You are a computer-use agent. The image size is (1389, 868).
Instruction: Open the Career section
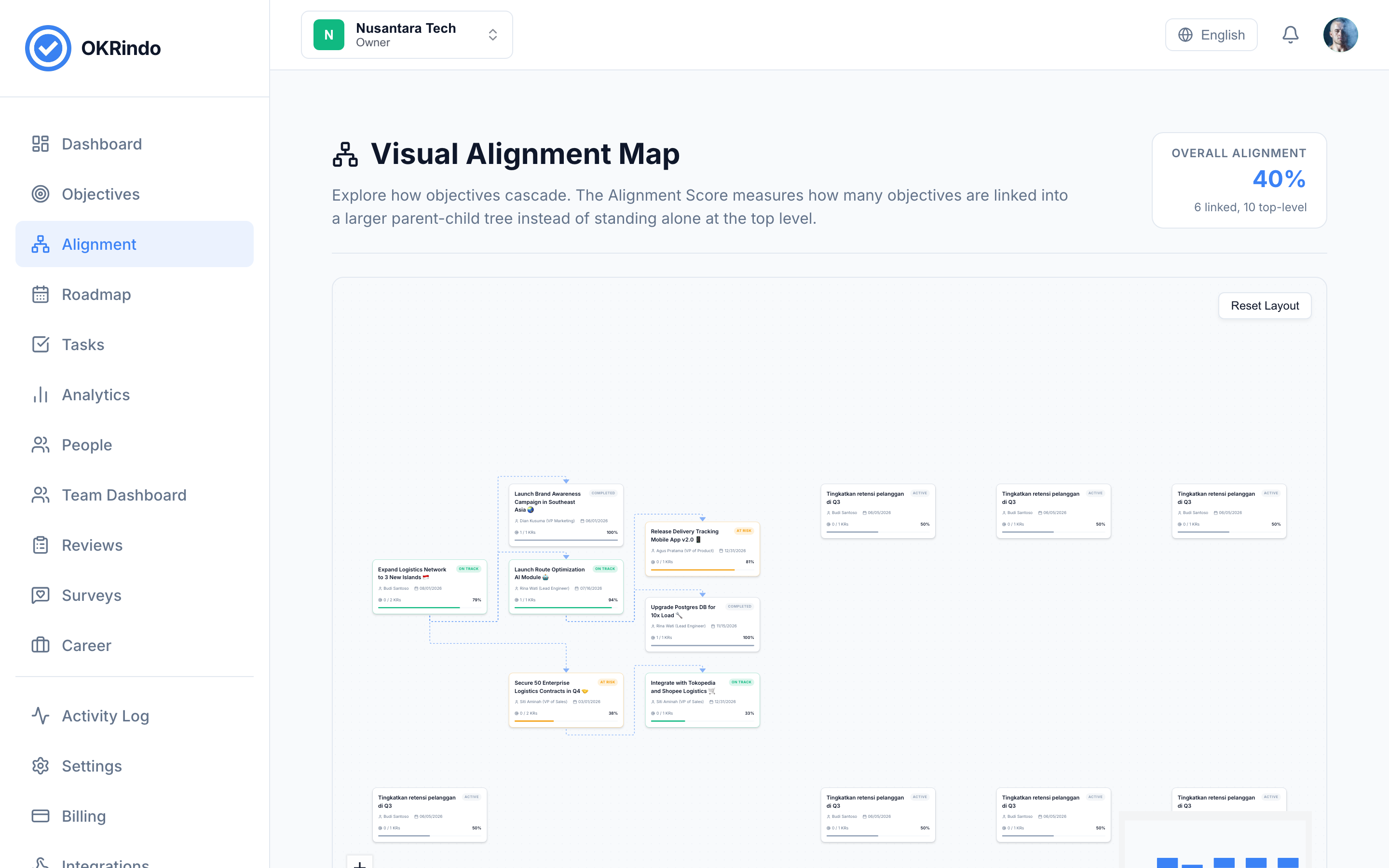point(134,645)
